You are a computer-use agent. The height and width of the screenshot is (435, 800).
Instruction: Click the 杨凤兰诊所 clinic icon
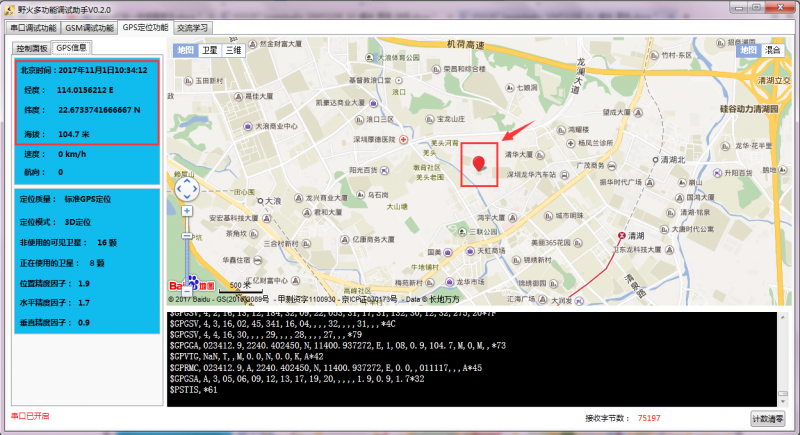click(570, 143)
